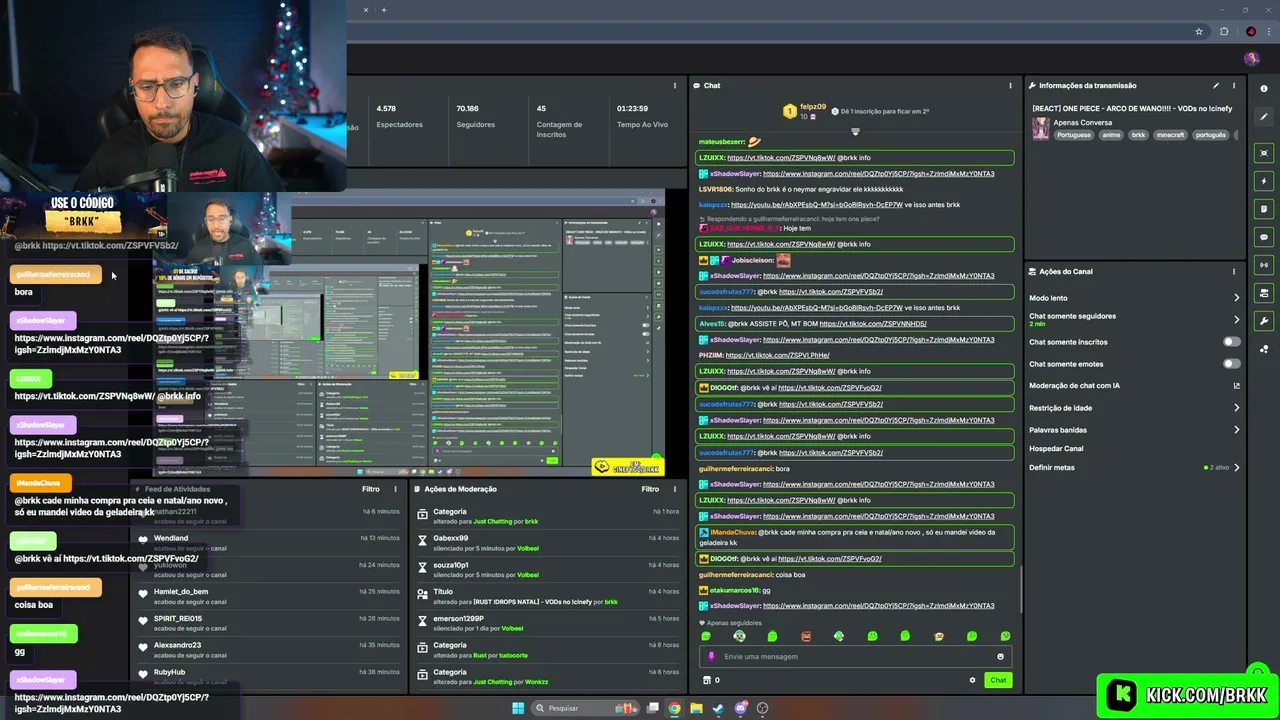1280x720 pixels.
Task: Click Wendland in activity feed
Action: pyautogui.click(x=171, y=538)
